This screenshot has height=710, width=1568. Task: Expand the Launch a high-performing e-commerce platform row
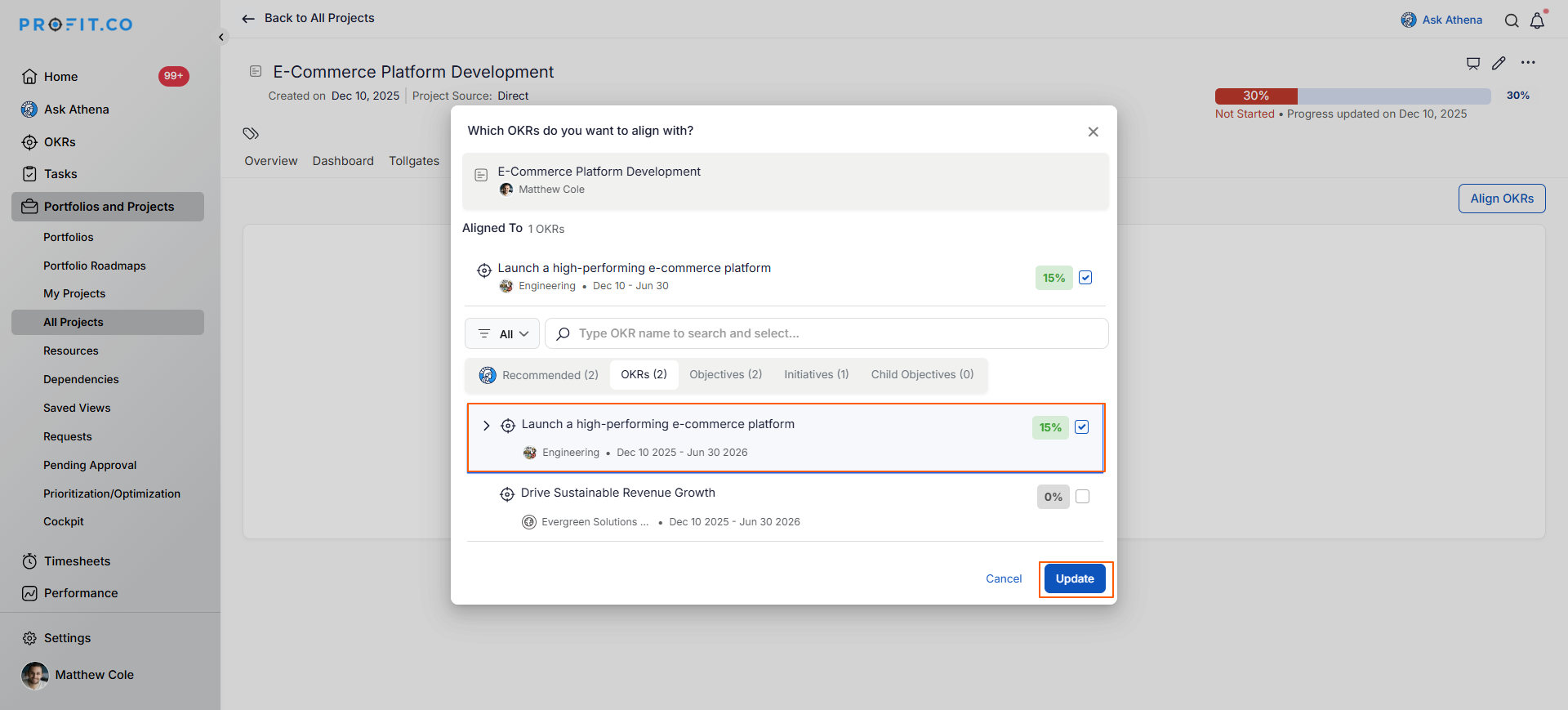click(x=487, y=426)
